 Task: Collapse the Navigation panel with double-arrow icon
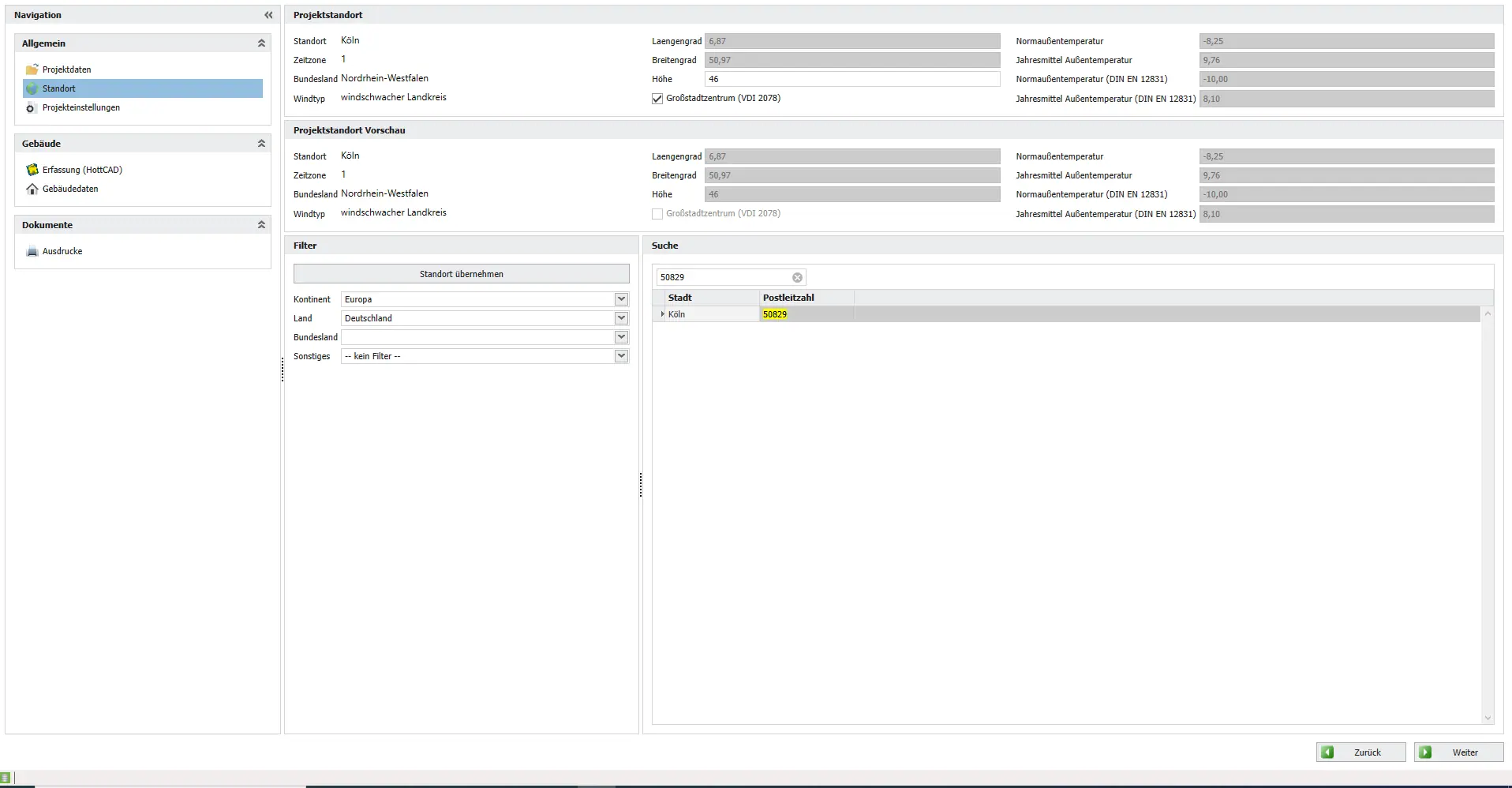click(x=268, y=15)
